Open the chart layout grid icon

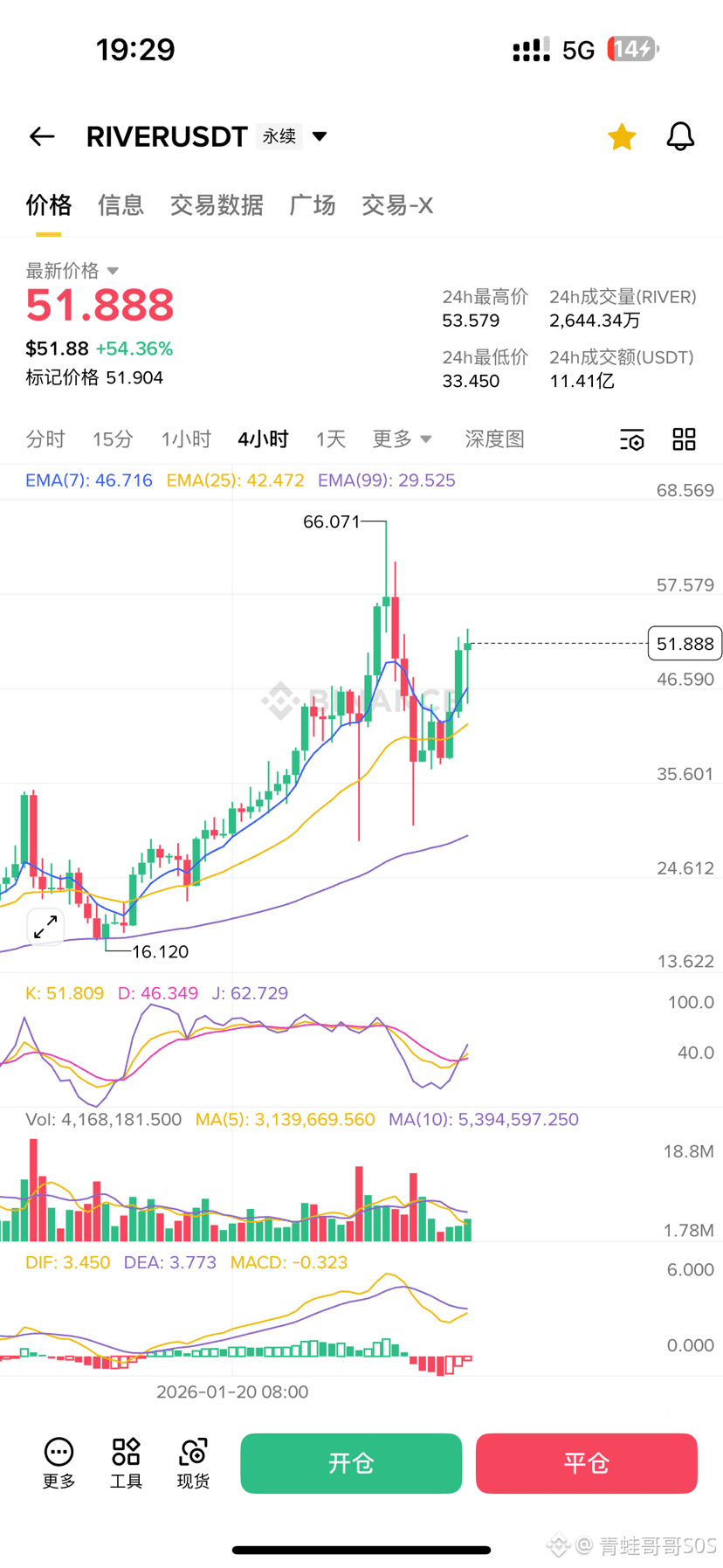pos(685,439)
